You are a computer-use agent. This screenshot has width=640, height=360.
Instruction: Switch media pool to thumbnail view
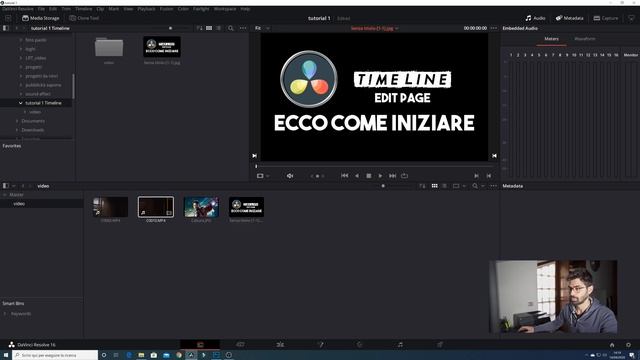tap(435, 186)
